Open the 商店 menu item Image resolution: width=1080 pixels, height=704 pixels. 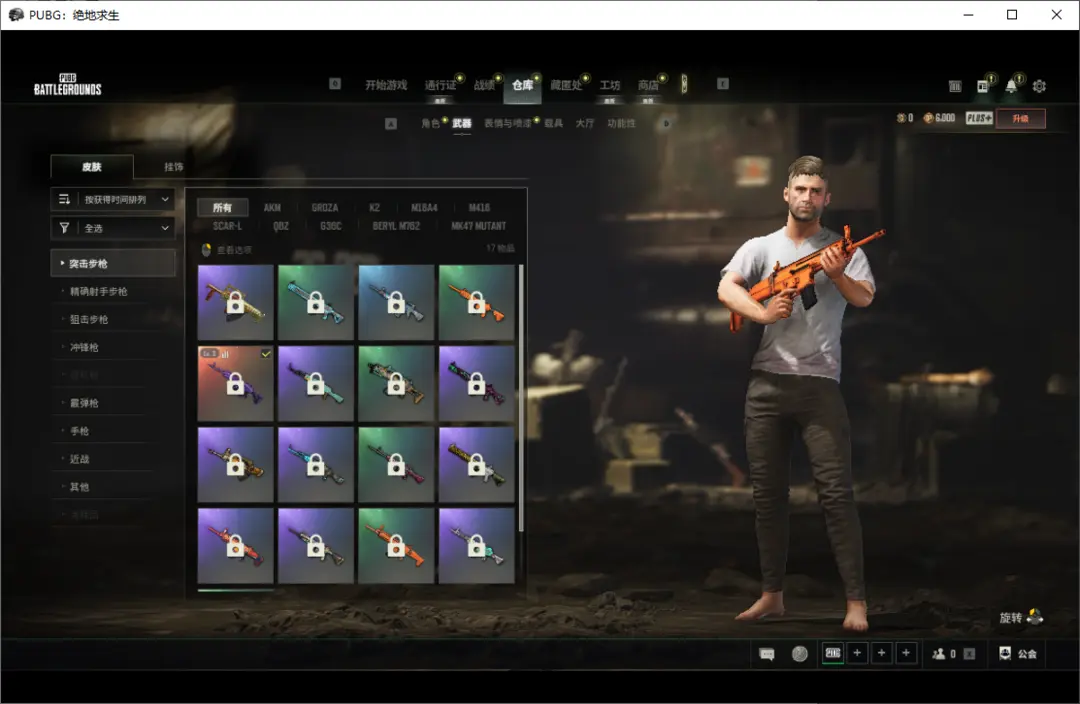tap(648, 86)
